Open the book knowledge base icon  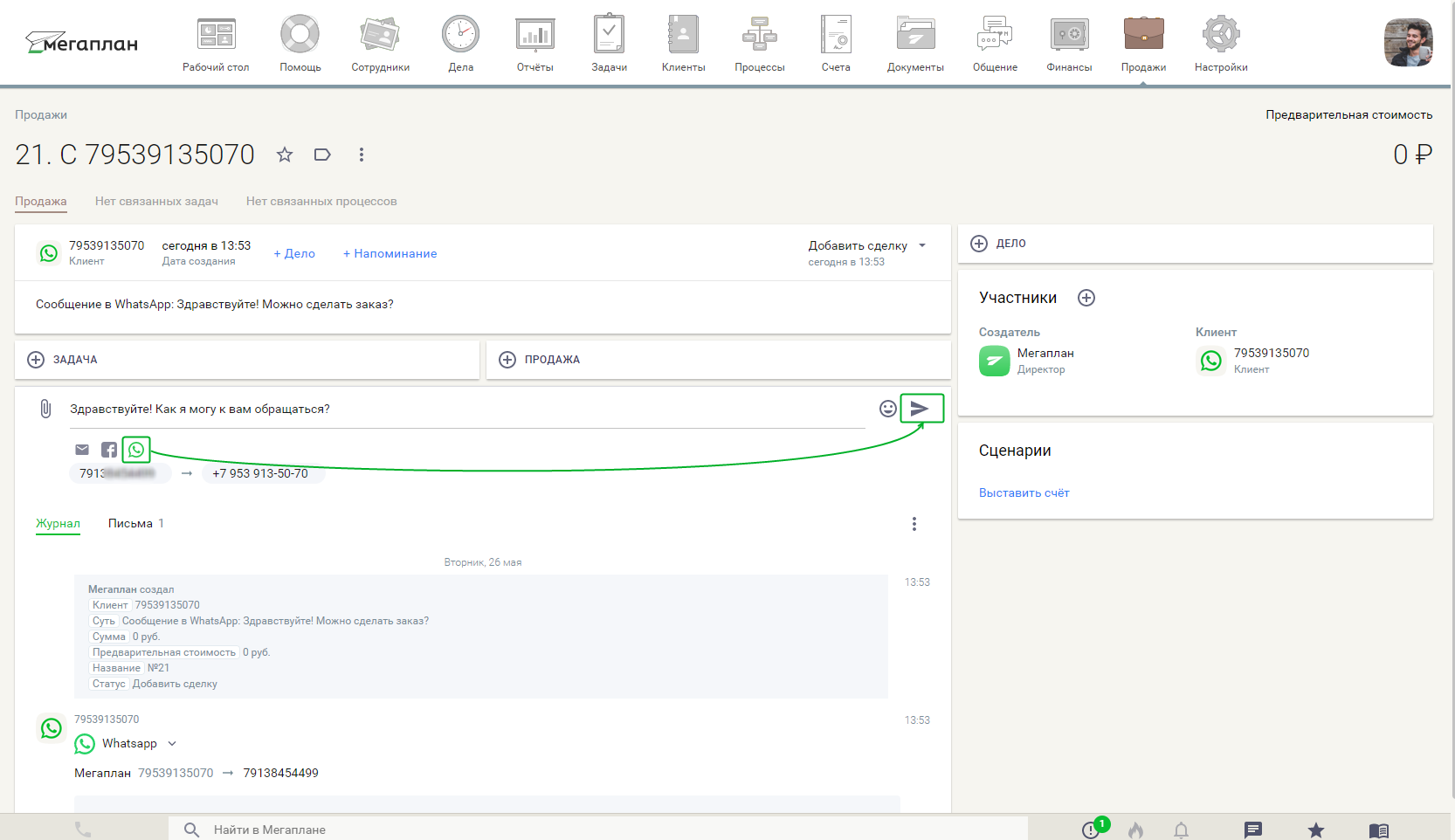coord(1379,830)
